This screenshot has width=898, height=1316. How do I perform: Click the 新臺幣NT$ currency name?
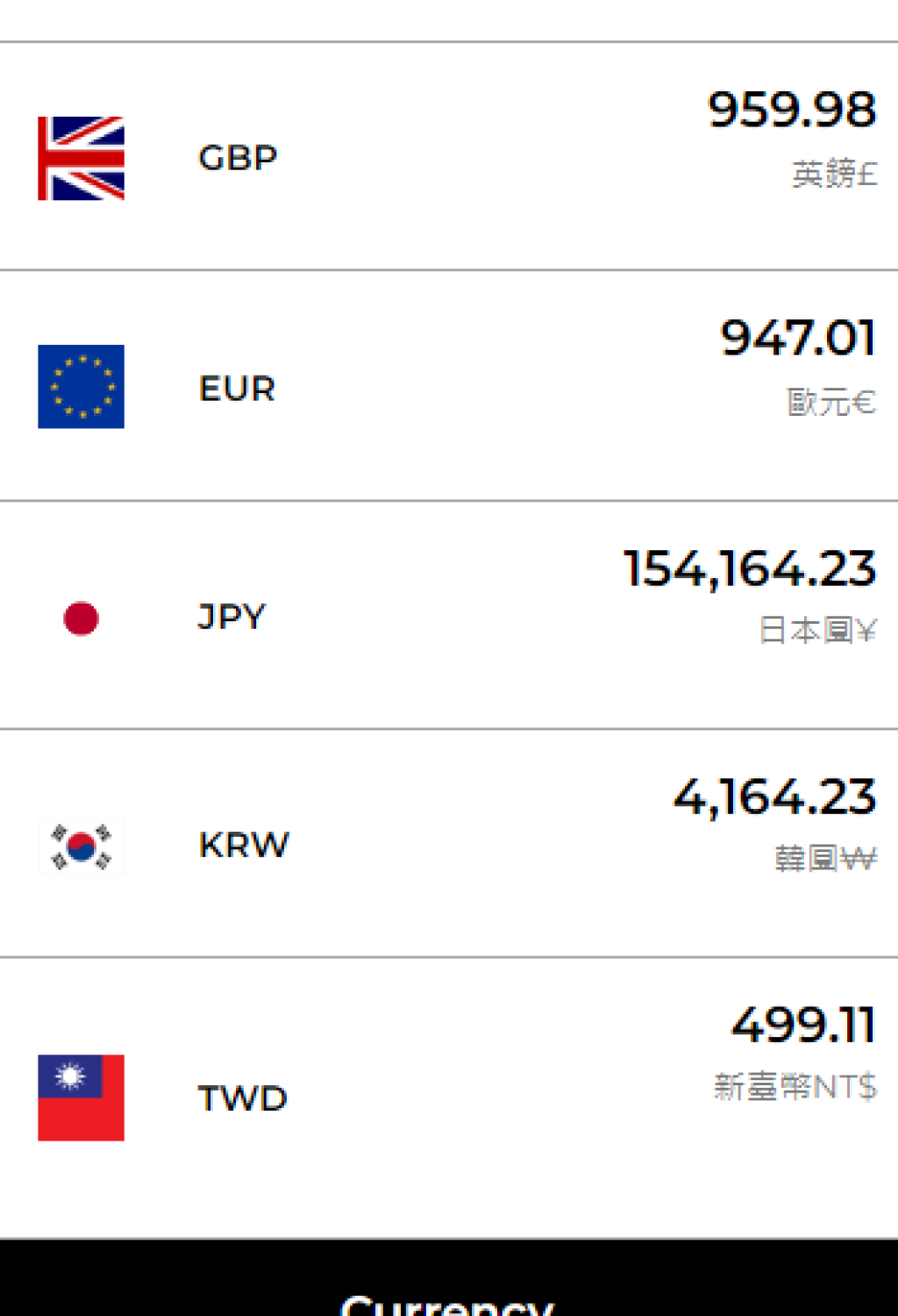click(795, 1087)
